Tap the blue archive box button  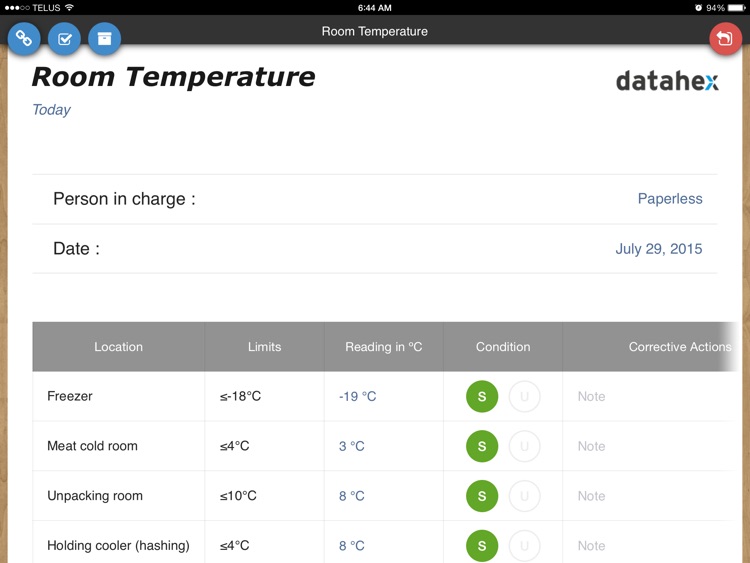(x=104, y=38)
